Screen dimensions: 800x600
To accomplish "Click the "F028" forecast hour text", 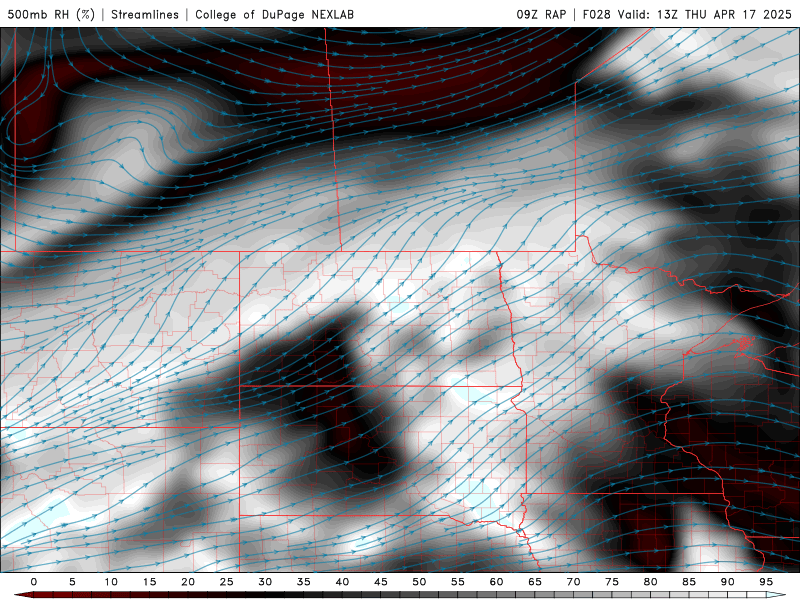I will (596, 14).
